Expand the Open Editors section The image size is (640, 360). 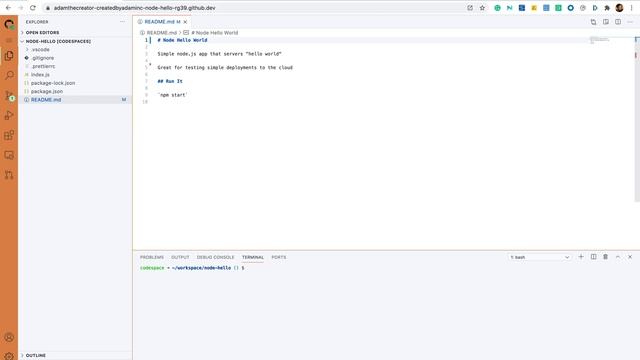[x=42, y=32]
